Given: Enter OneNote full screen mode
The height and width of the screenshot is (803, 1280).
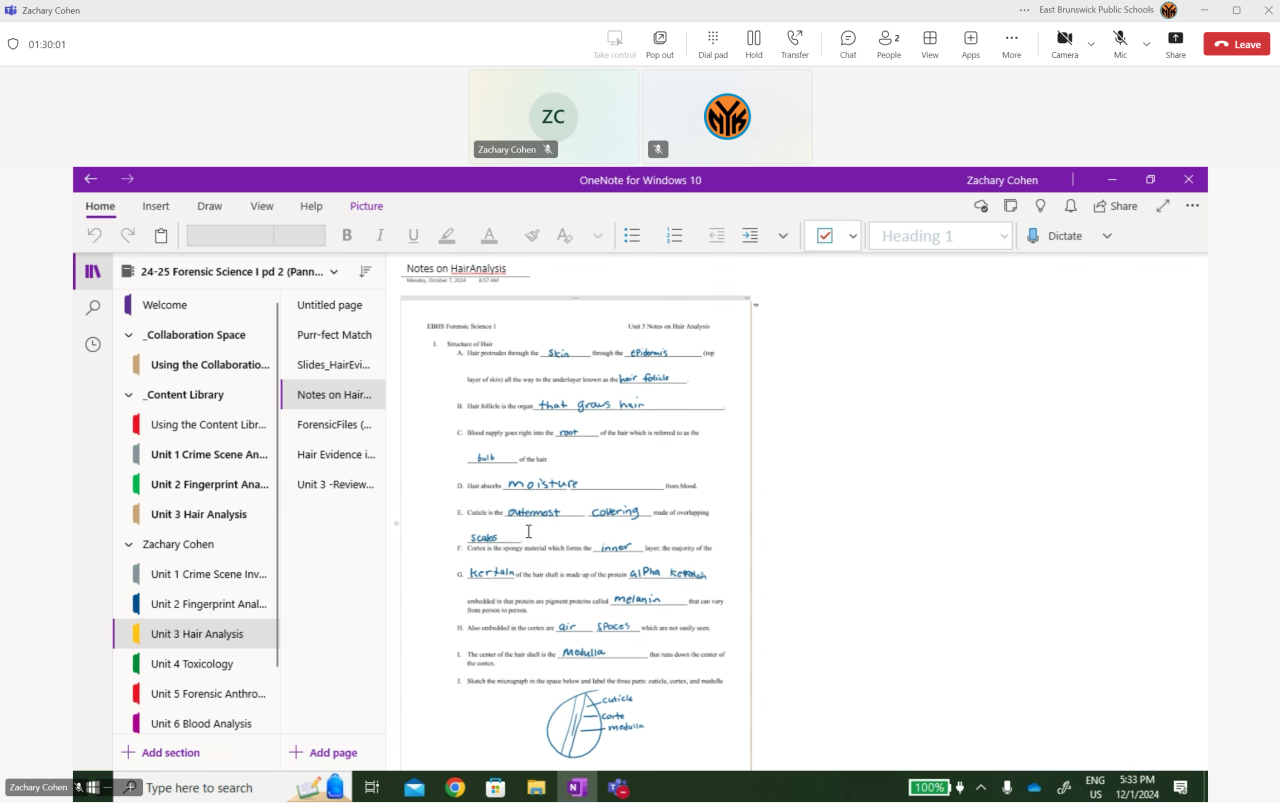Looking at the screenshot, I should (1163, 206).
